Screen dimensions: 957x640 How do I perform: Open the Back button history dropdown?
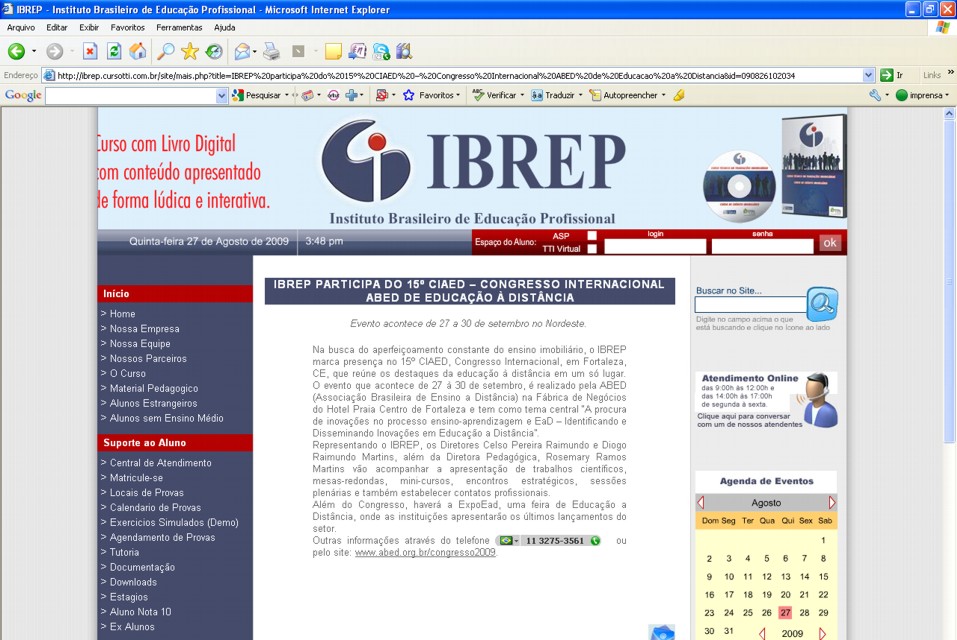(x=34, y=52)
